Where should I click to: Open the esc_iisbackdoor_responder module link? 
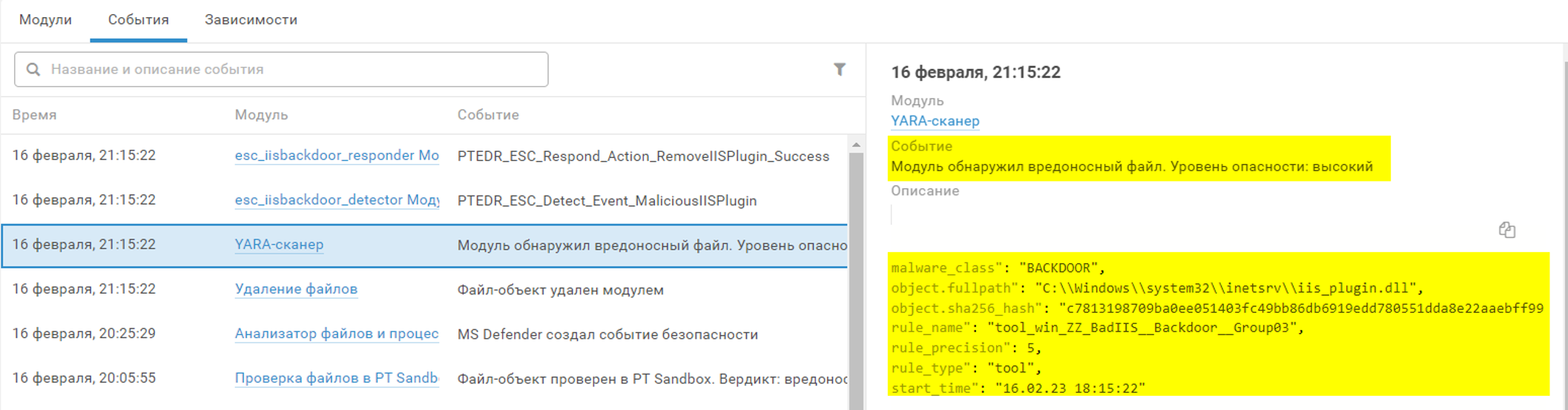point(336,156)
